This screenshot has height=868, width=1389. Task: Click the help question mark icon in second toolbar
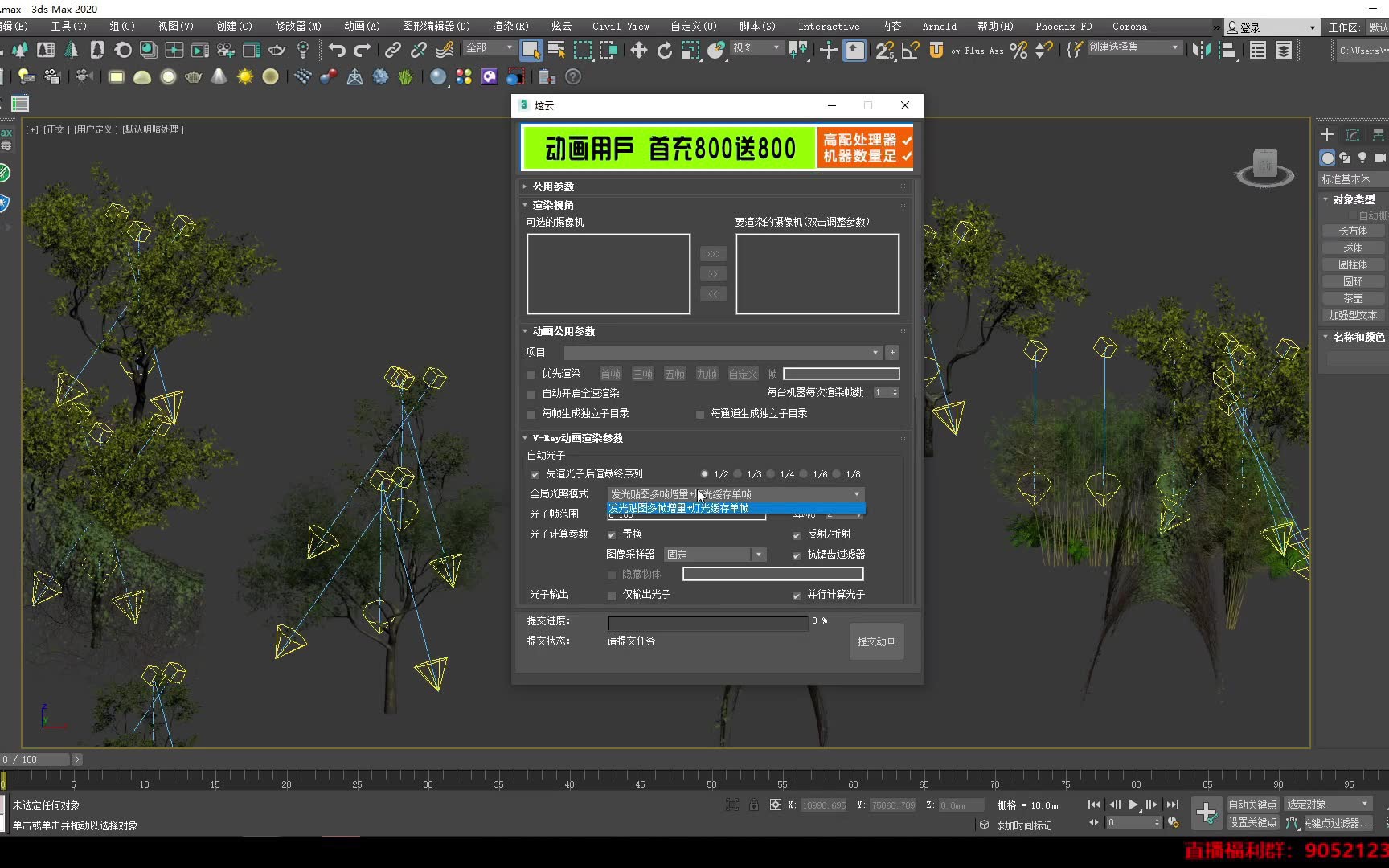point(573,77)
